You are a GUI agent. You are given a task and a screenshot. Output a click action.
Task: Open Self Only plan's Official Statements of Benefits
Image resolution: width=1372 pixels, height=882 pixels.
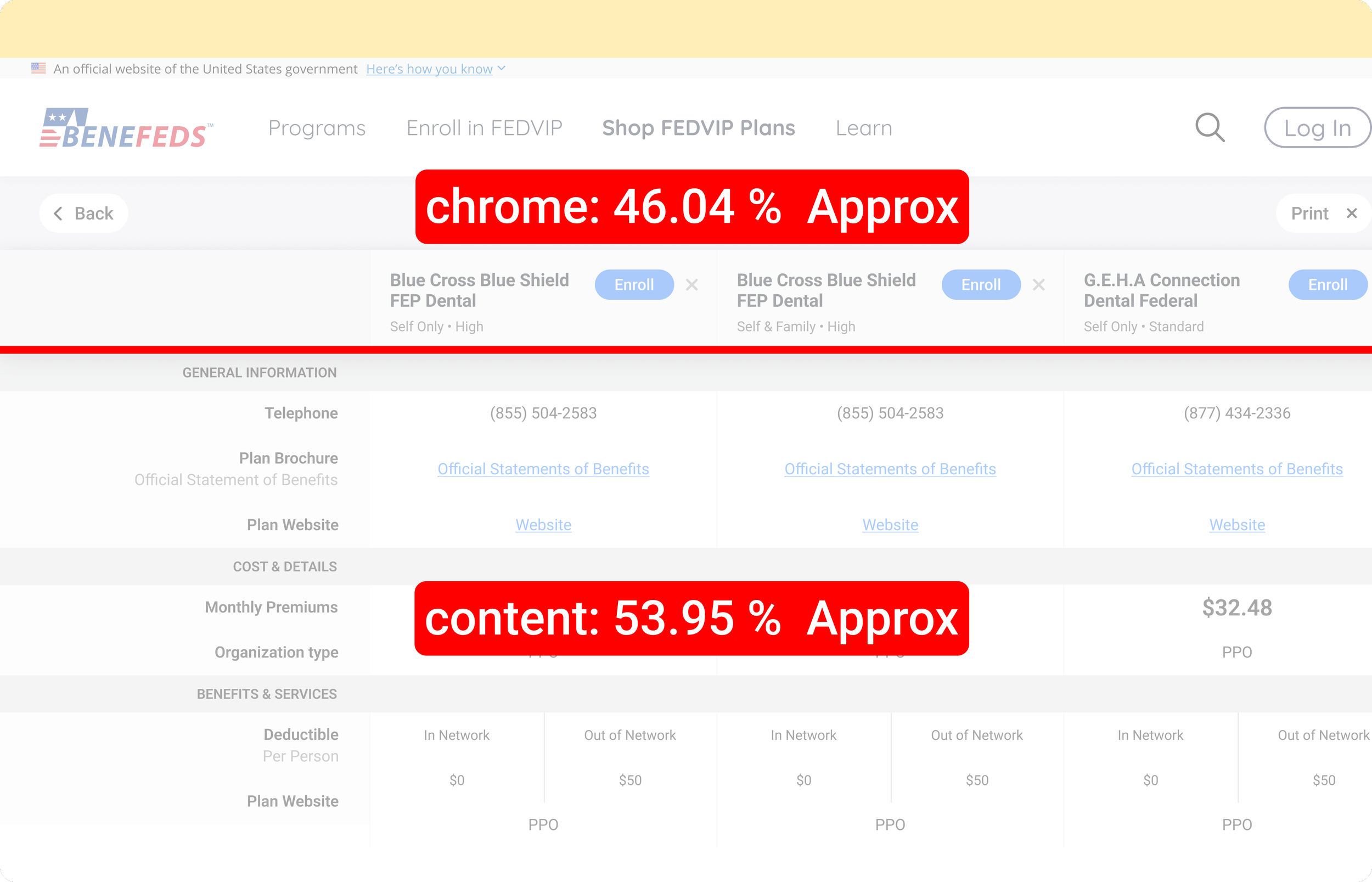[x=543, y=469]
